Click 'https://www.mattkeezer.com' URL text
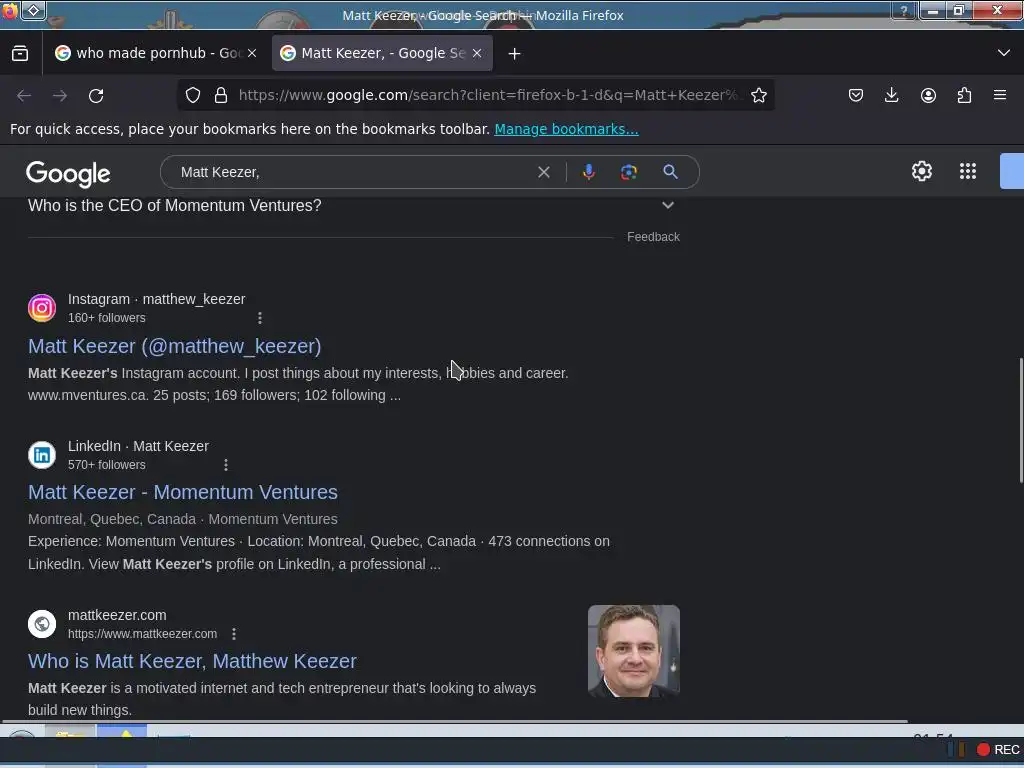 point(142,634)
